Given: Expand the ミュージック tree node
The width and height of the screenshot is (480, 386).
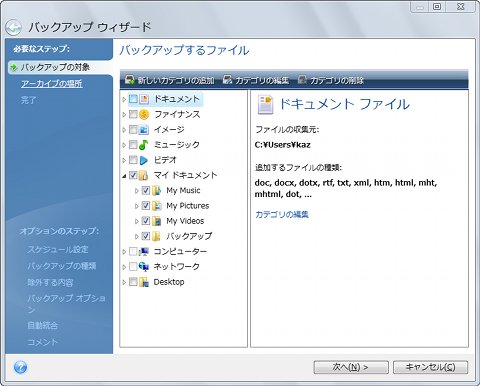Looking at the screenshot, I should click(124, 145).
